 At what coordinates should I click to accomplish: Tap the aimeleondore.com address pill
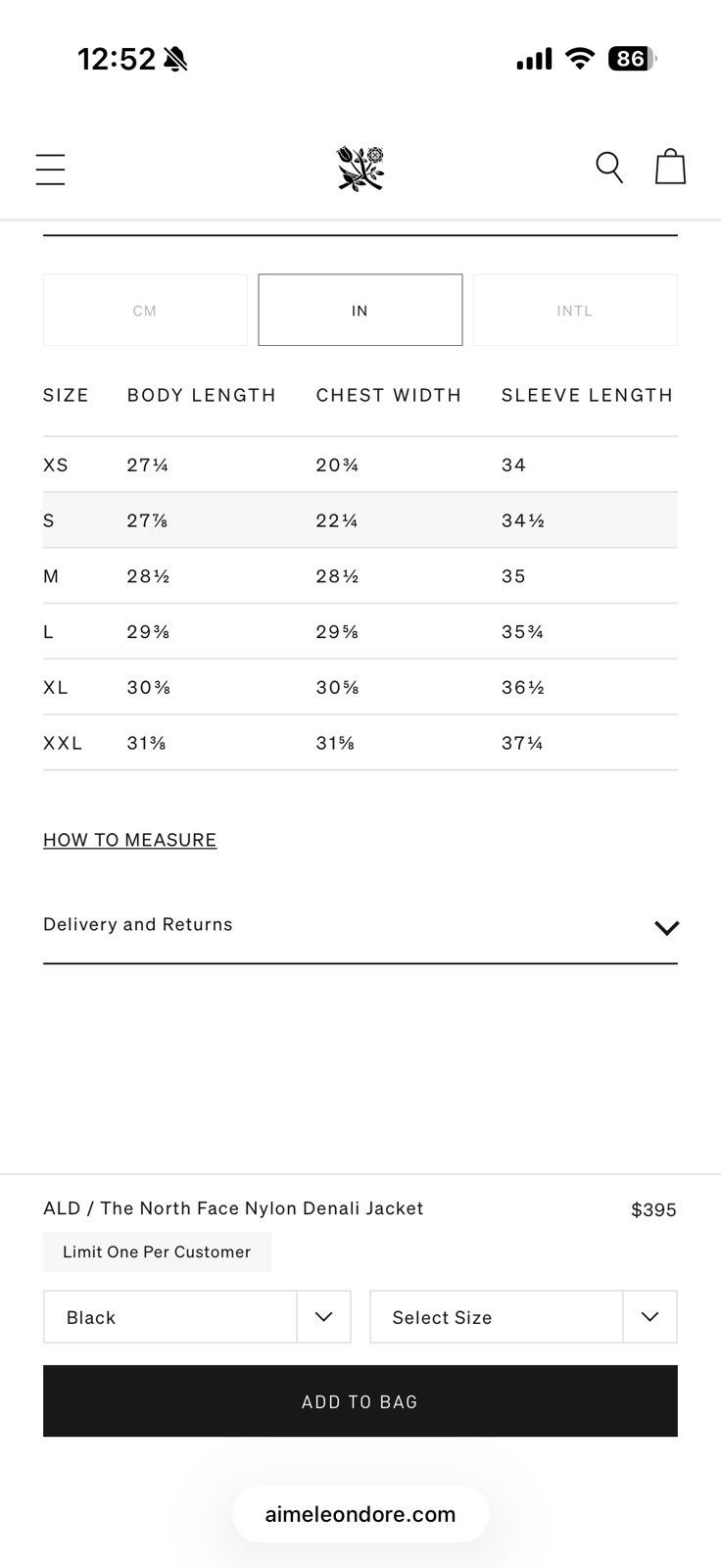(360, 1514)
